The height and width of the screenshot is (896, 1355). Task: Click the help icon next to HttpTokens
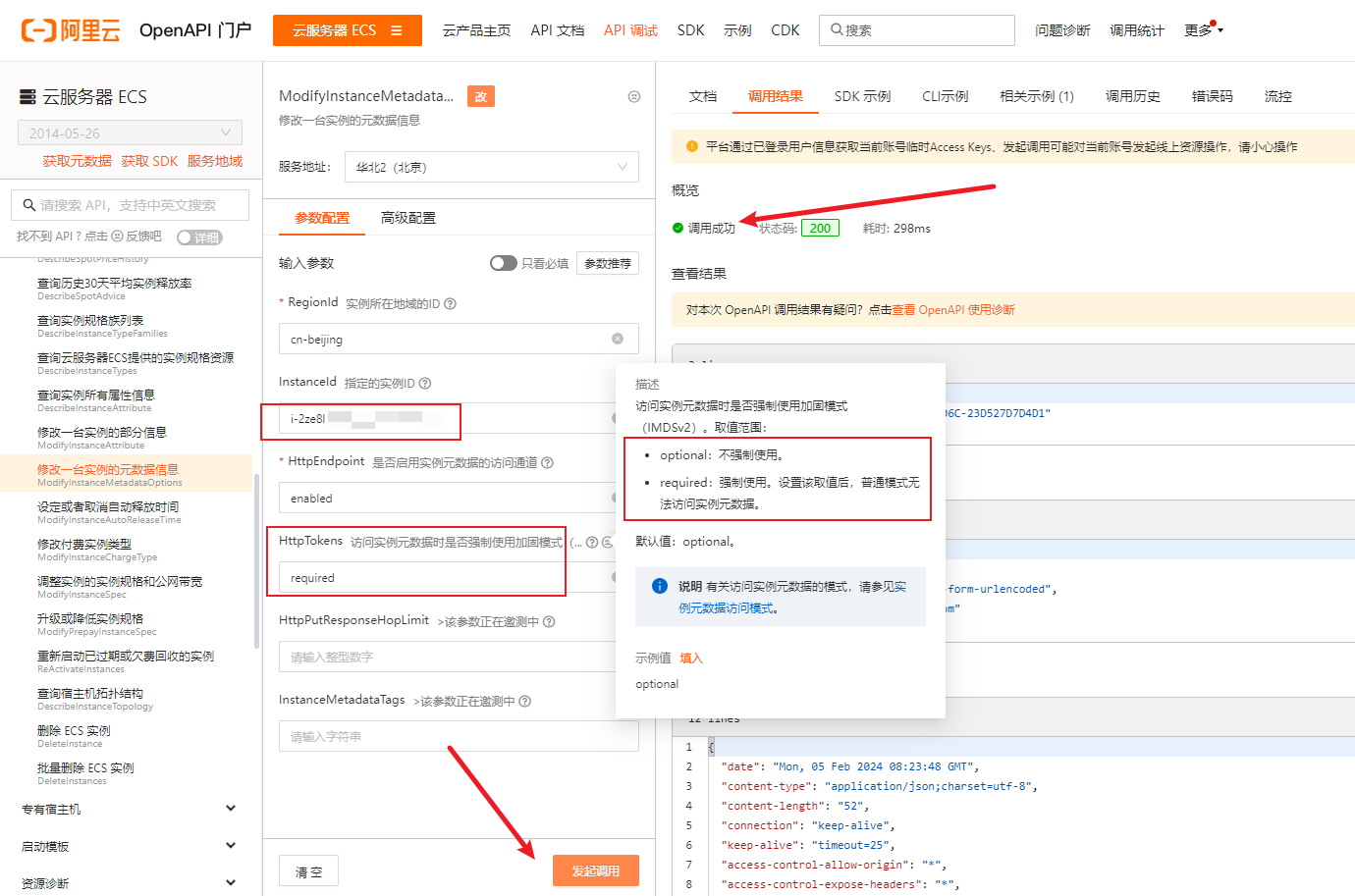tap(592, 542)
